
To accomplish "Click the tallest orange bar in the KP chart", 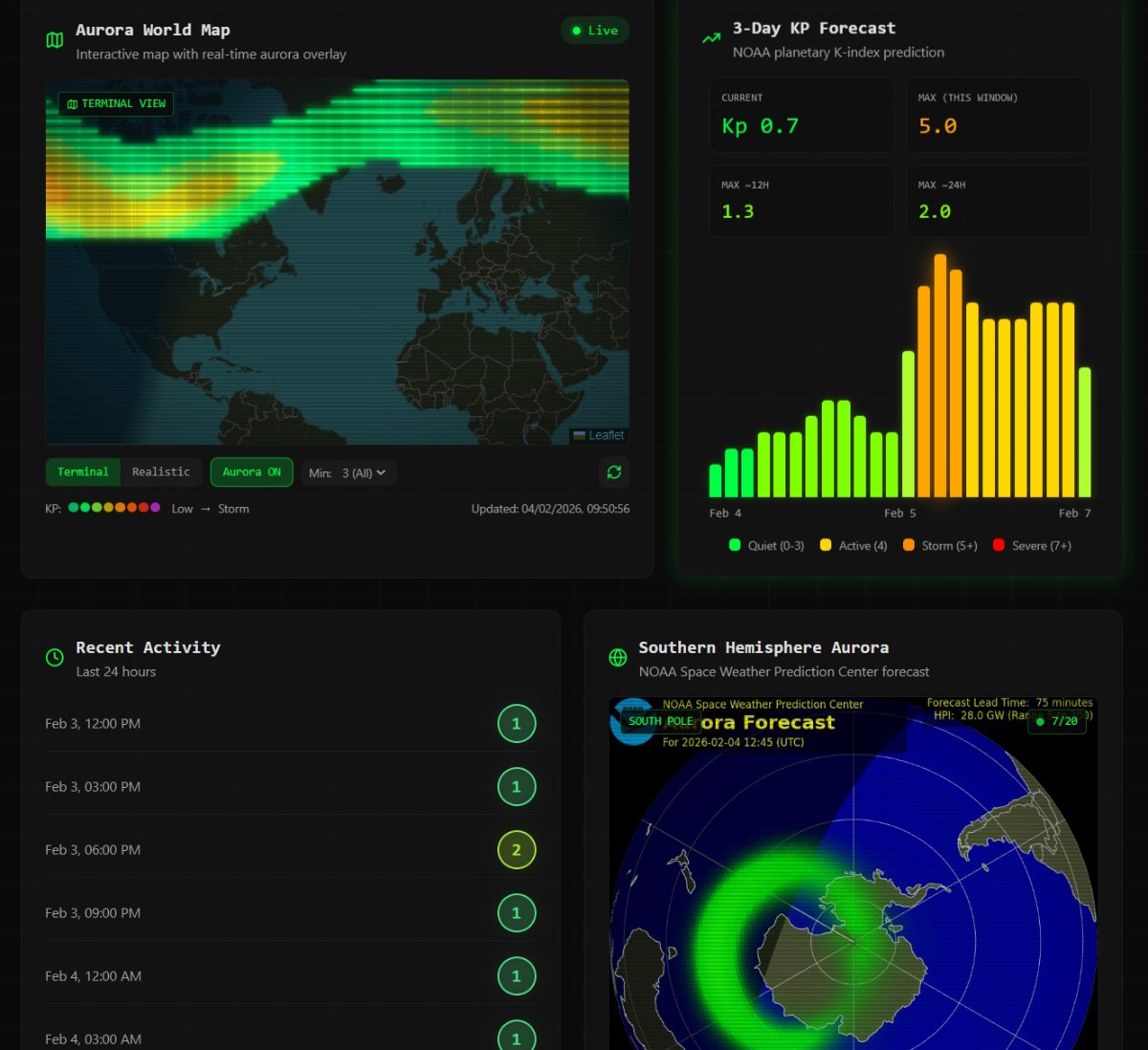I will [940, 376].
